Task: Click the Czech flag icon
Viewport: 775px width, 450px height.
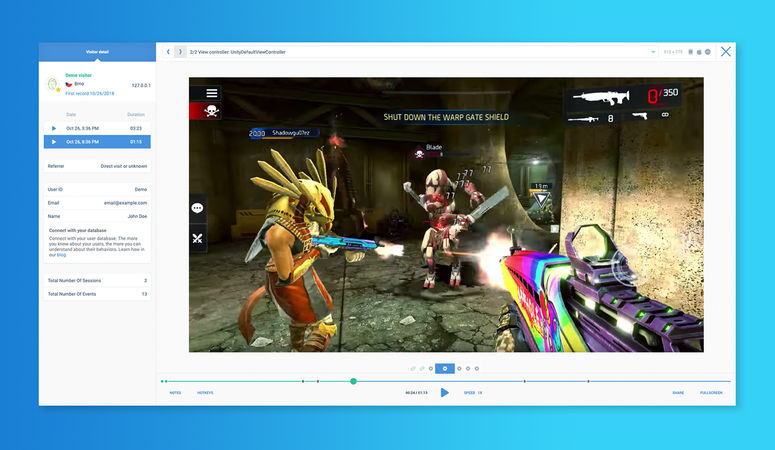Action: pyautogui.click(x=69, y=84)
